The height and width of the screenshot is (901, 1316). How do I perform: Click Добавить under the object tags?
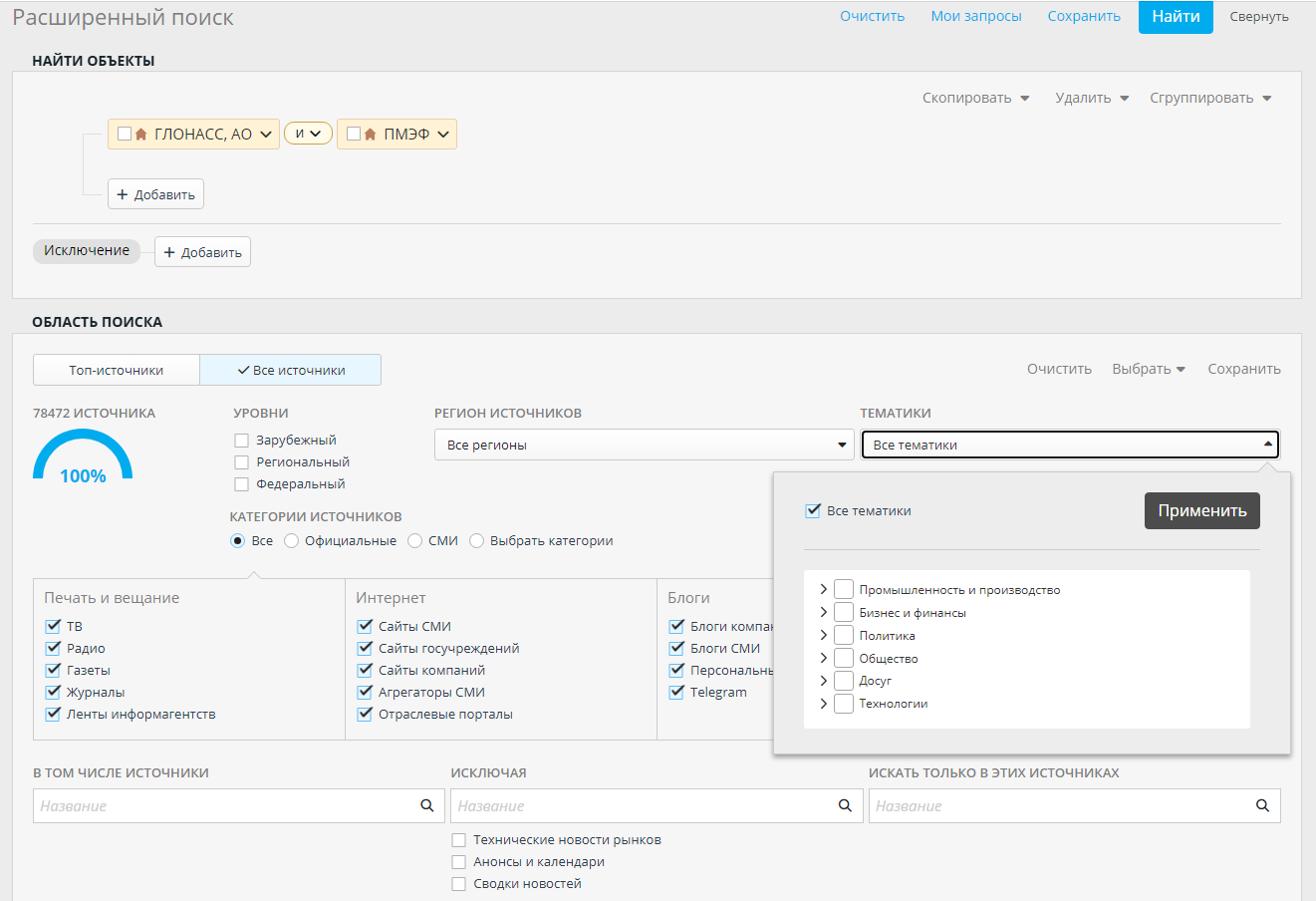pyautogui.click(x=155, y=194)
